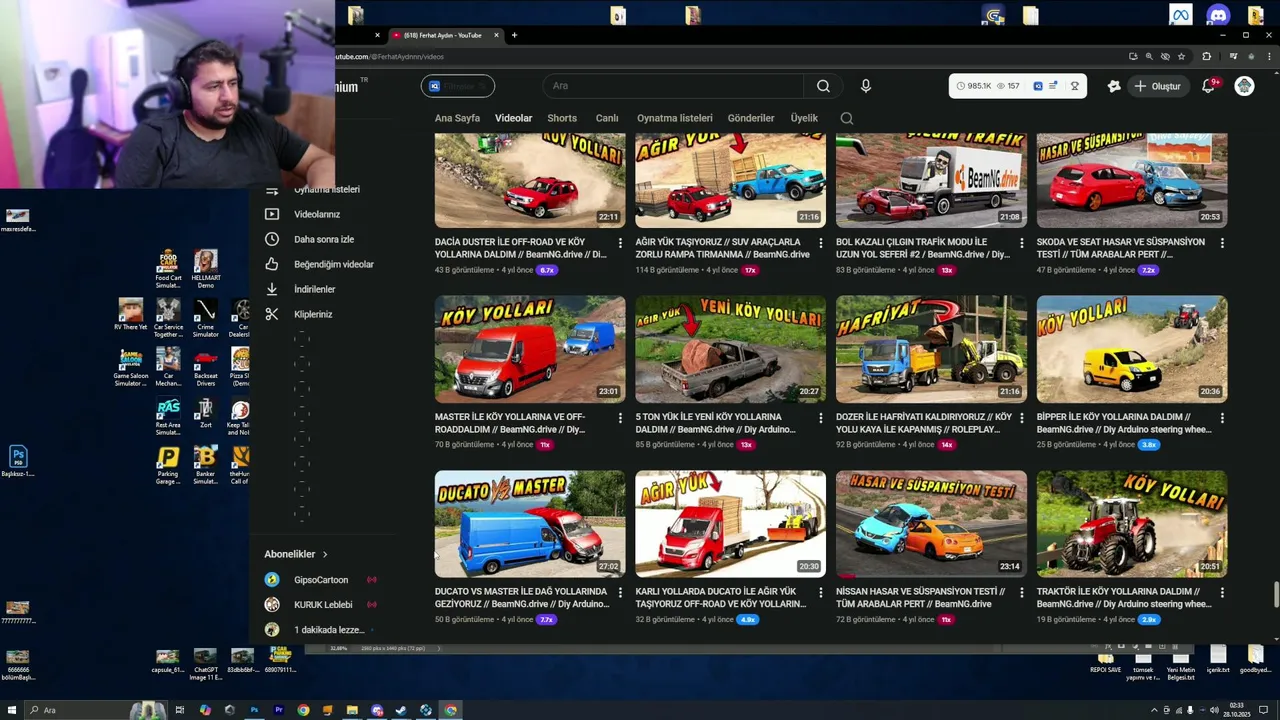Open Klipleriniz scissors entry
This screenshot has height=720, width=1280.
312,314
